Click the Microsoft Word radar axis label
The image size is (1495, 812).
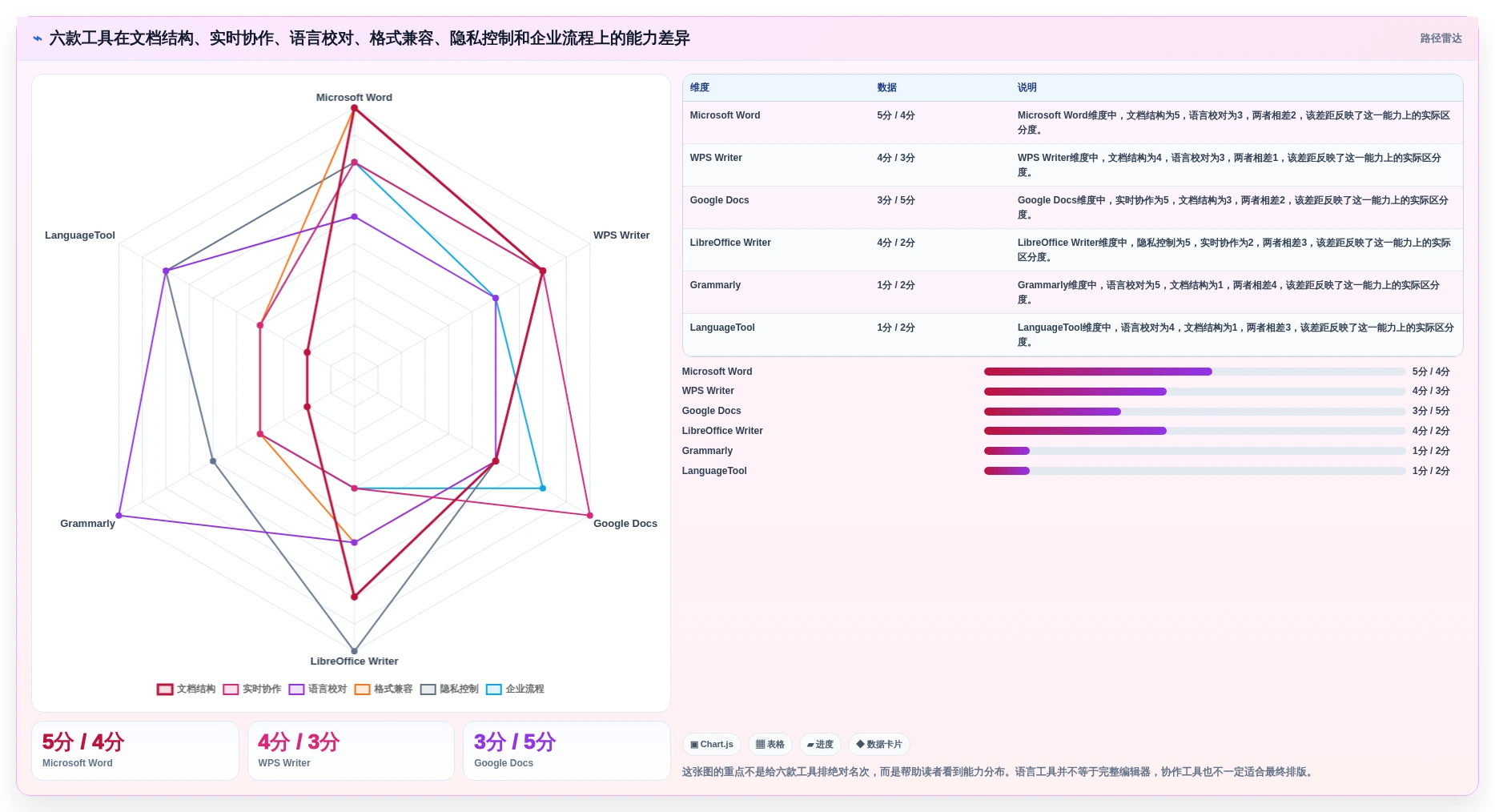(x=354, y=98)
